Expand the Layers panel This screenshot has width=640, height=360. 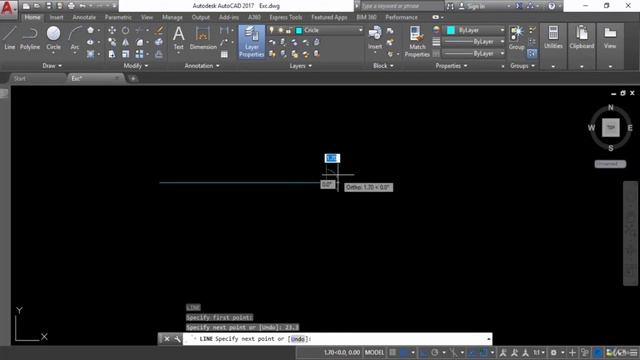click(300, 65)
